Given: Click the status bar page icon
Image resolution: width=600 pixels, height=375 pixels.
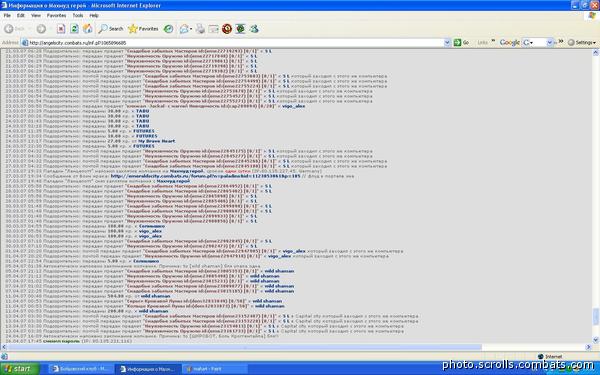Looking at the screenshot, I should point(4,357).
